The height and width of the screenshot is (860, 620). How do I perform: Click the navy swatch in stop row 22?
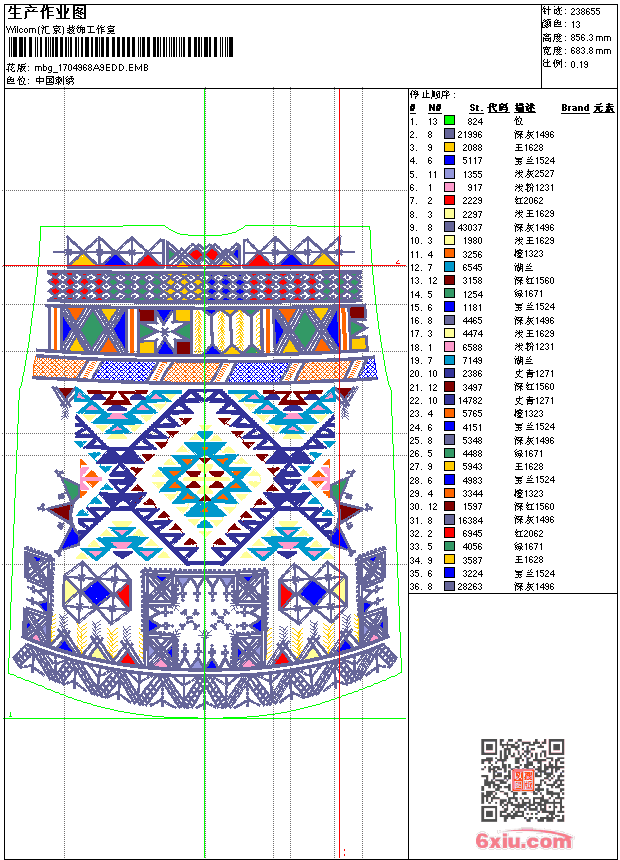(449, 400)
